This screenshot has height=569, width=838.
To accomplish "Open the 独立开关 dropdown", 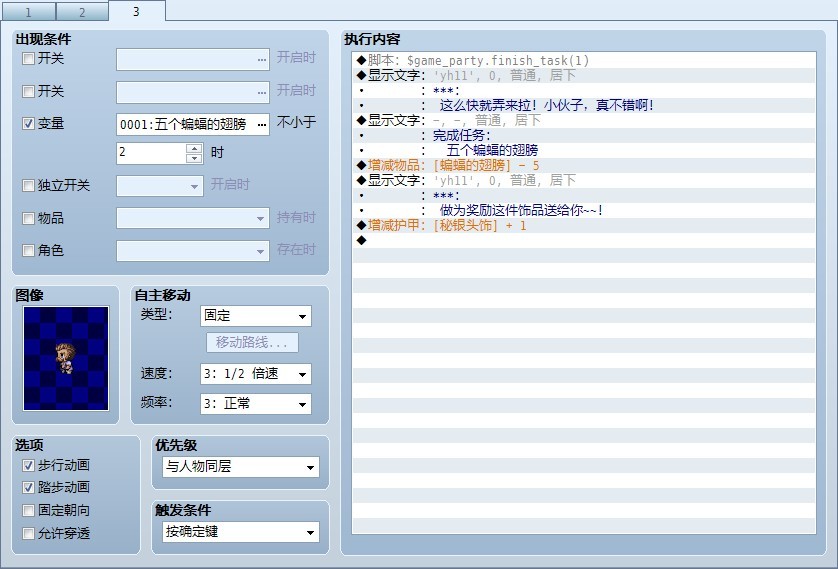I will coord(159,186).
